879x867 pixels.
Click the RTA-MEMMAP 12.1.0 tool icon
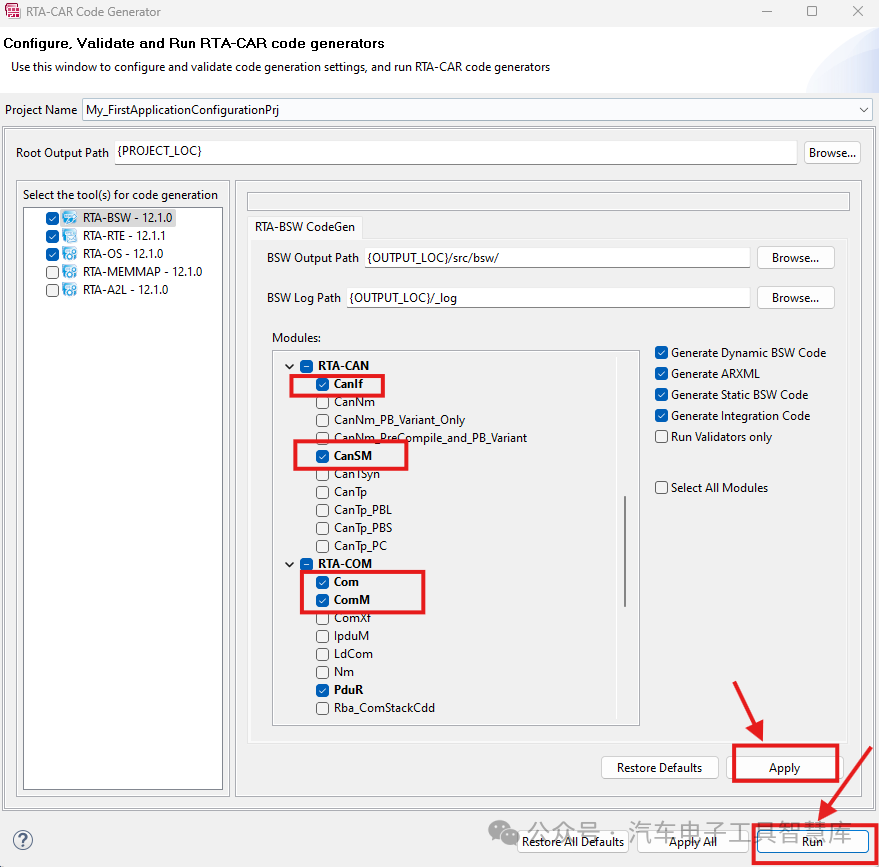tap(70, 272)
